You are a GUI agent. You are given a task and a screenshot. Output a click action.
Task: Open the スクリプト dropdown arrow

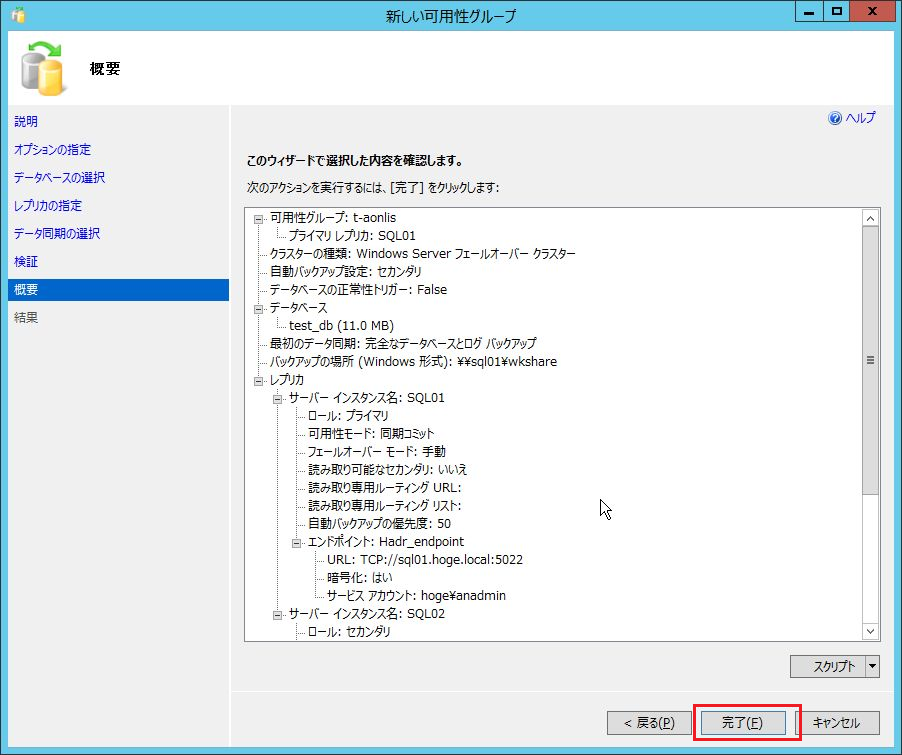point(872,667)
